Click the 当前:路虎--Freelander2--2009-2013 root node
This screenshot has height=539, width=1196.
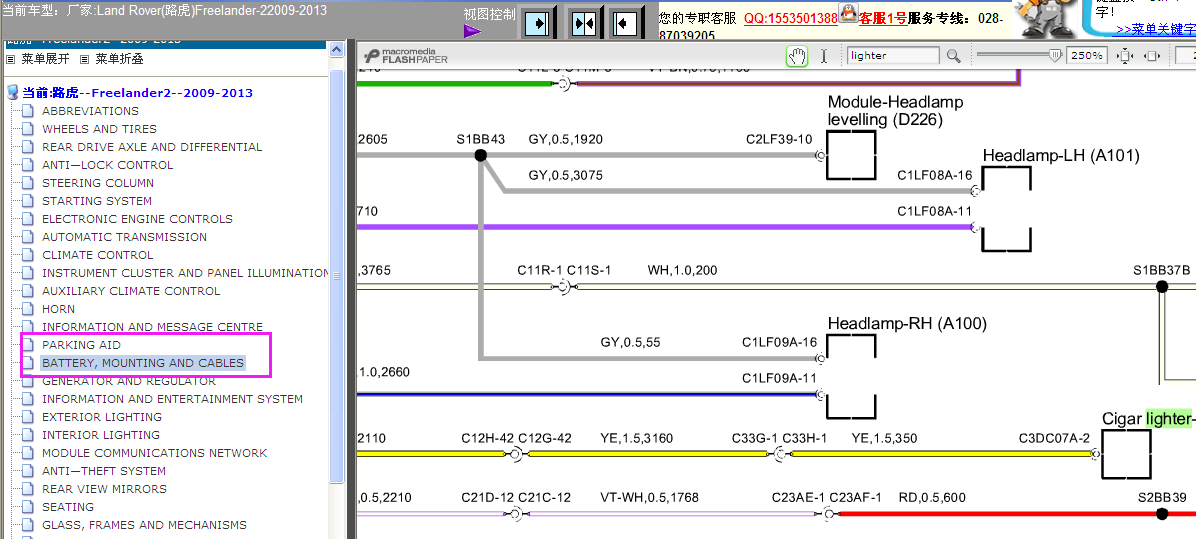tap(137, 93)
